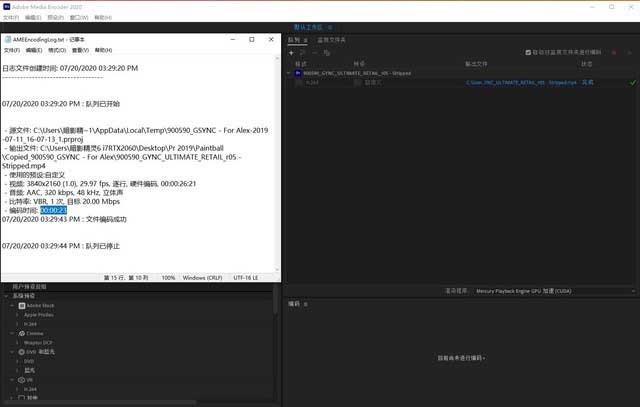
Task: Click the 100% zoom status entry
Action: click(x=168, y=278)
